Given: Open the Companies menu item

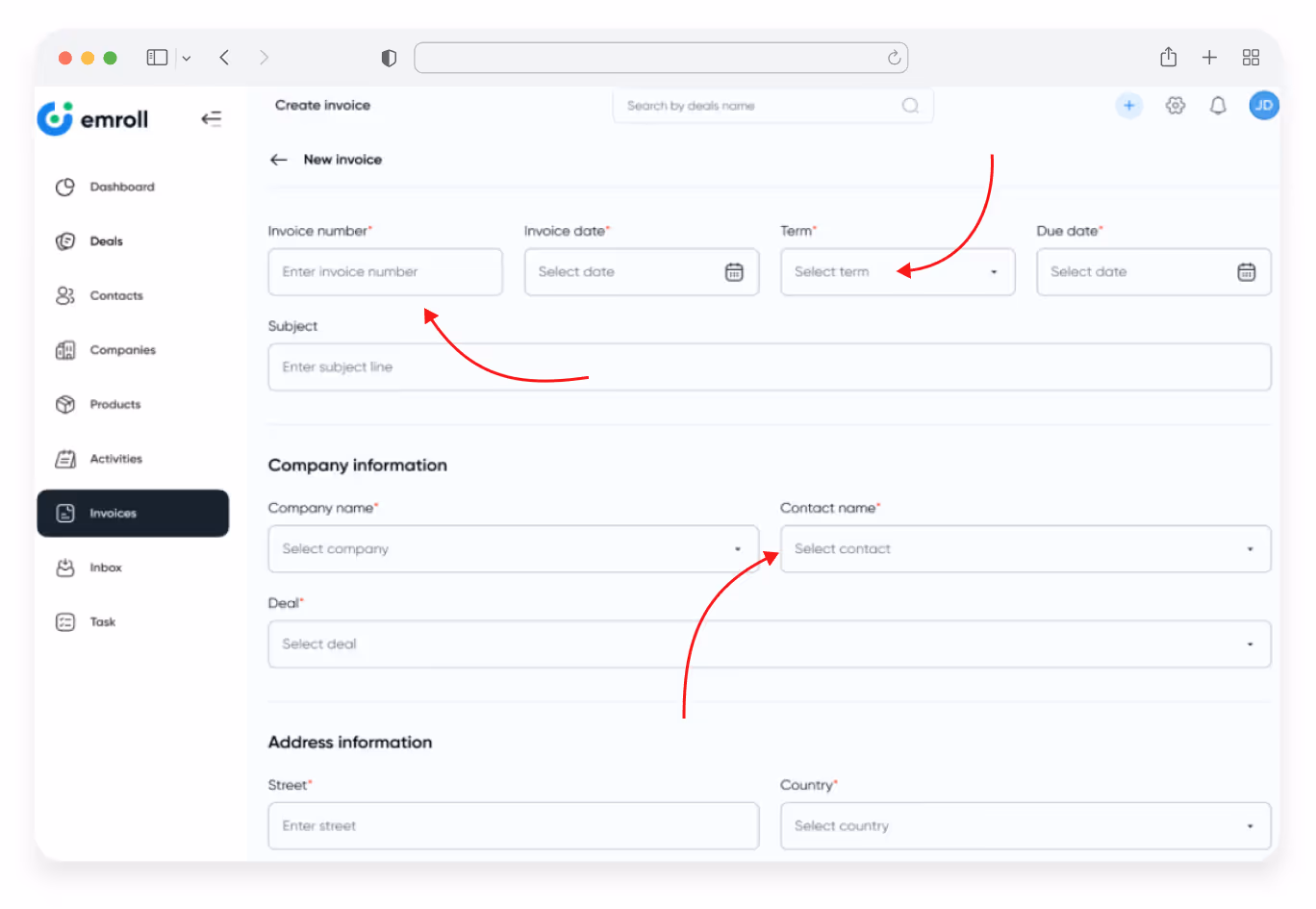Looking at the screenshot, I should (133, 350).
